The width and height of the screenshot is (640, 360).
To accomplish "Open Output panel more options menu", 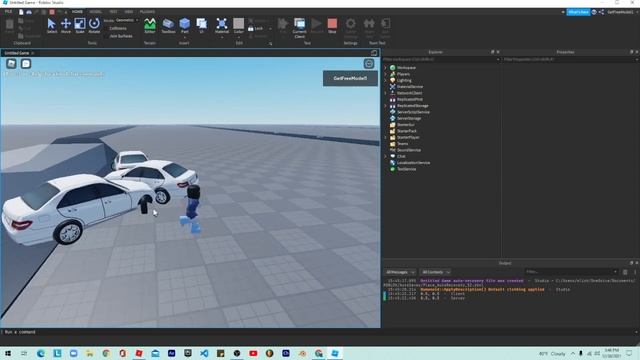I will tap(635, 272).
